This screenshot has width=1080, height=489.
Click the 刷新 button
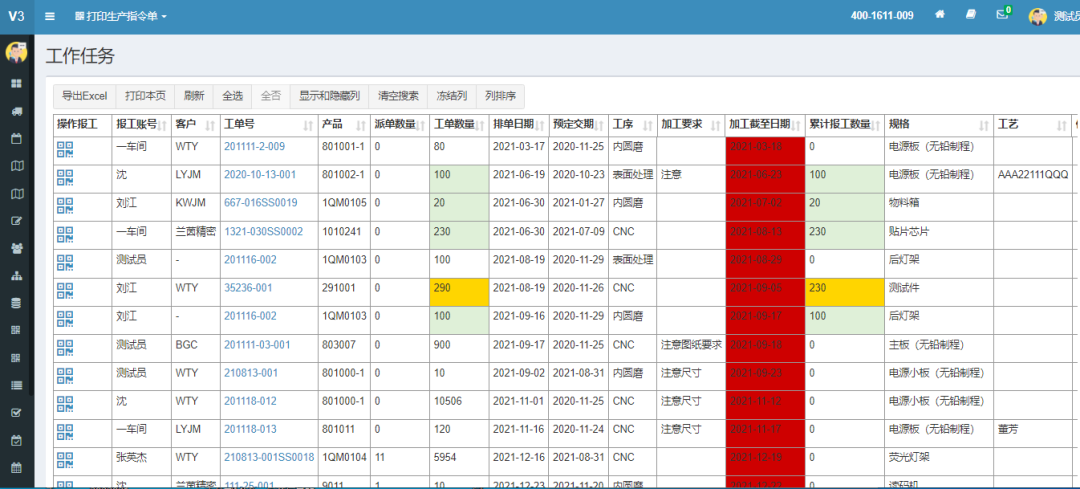[194, 96]
